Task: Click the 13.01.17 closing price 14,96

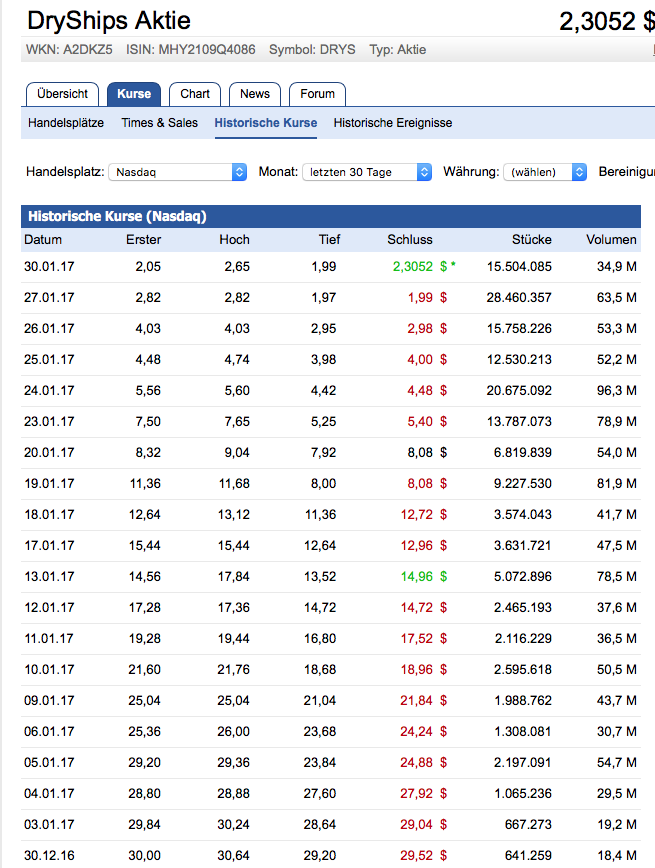Action: (x=416, y=577)
